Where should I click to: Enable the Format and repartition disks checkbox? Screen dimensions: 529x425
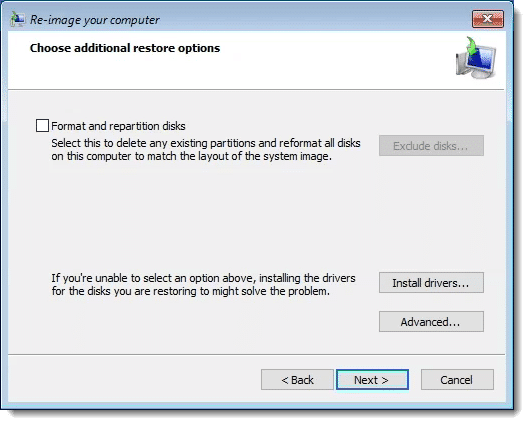42,125
